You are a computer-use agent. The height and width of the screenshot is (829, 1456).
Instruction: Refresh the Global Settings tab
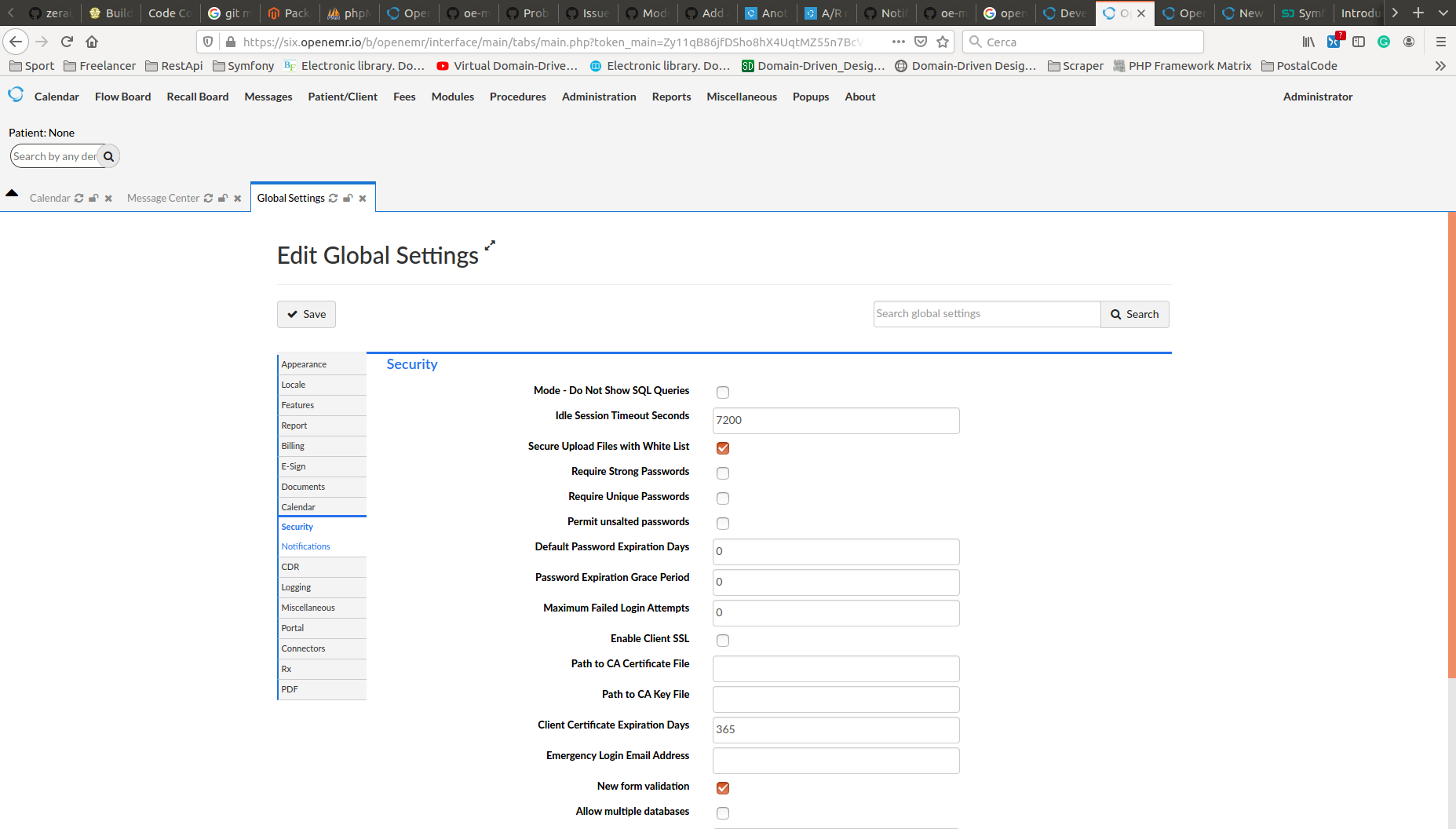click(333, 198)
